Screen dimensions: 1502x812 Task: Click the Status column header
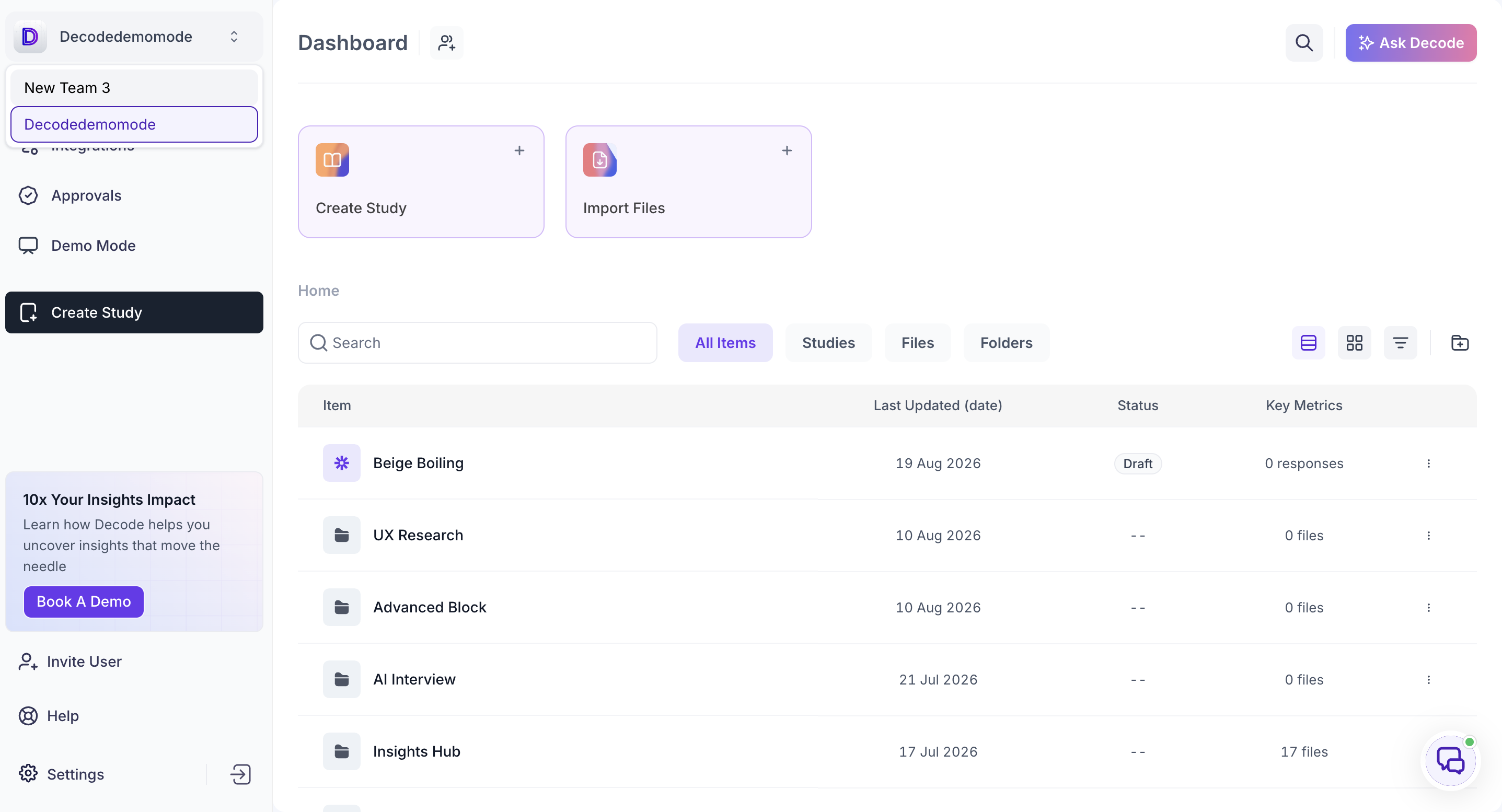(x=1138, y=405)
